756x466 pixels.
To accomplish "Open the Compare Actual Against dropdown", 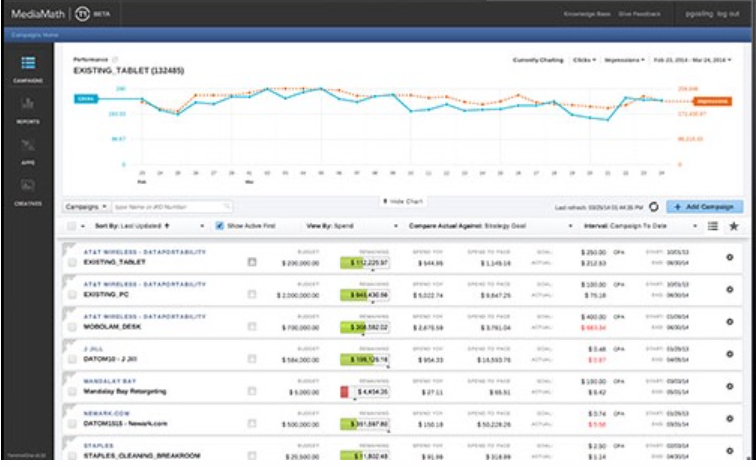I will click(490, 226).
